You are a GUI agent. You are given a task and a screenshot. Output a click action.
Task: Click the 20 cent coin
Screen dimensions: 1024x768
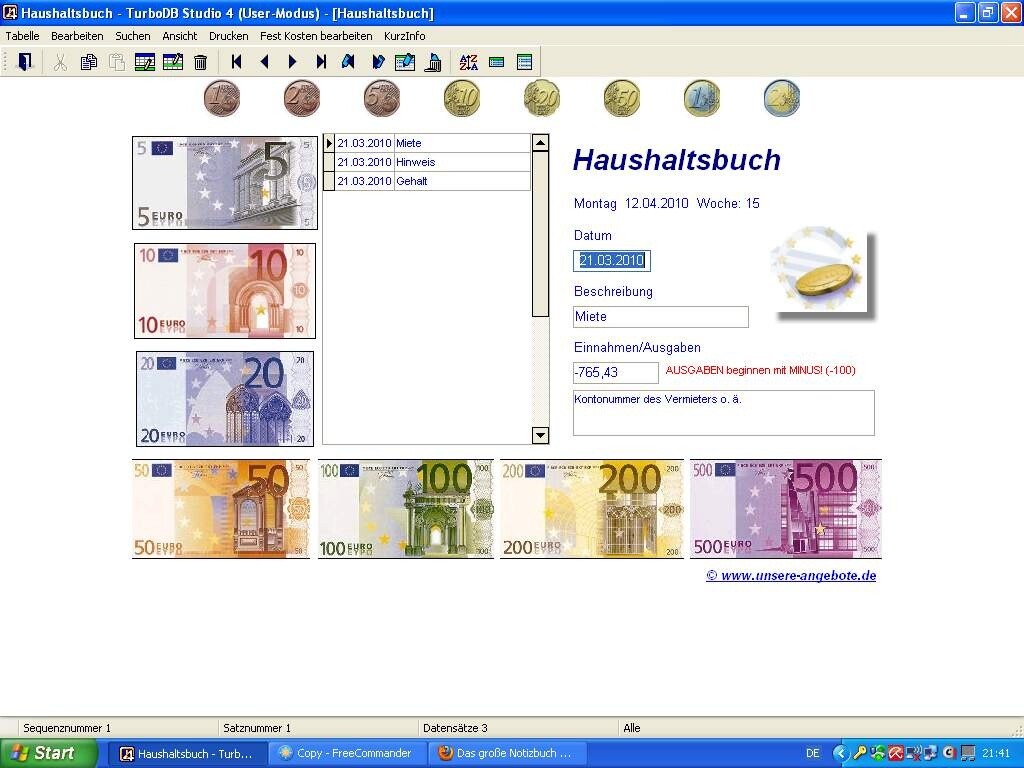541,99
